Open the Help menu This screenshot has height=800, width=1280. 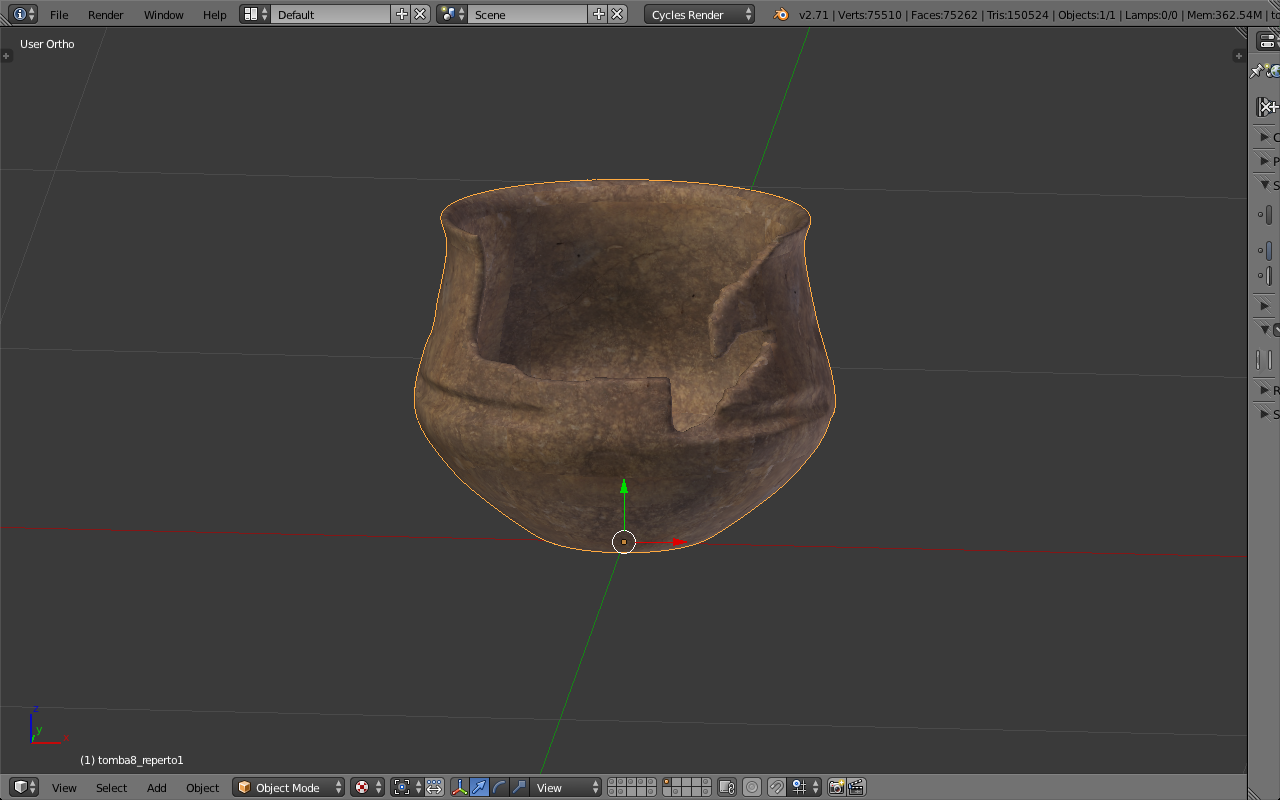214,15
